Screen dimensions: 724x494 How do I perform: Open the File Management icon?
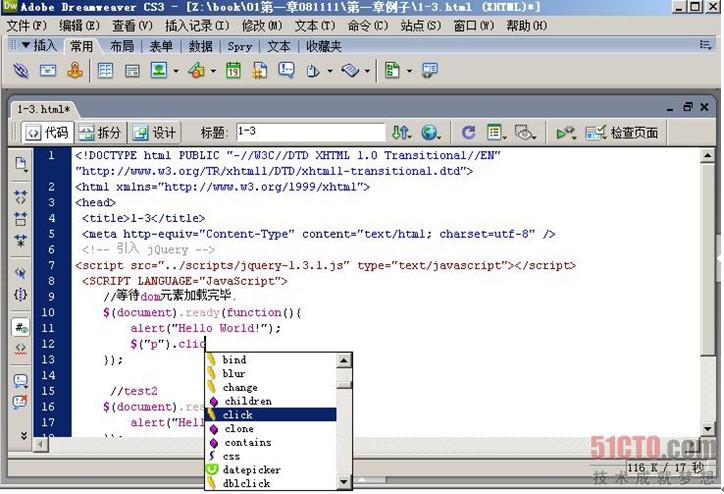[x=401, y=133]
